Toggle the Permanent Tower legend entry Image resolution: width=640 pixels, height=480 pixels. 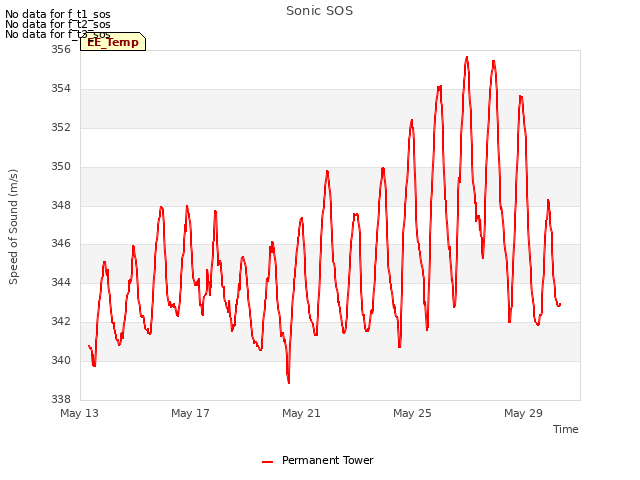point(318,460)
